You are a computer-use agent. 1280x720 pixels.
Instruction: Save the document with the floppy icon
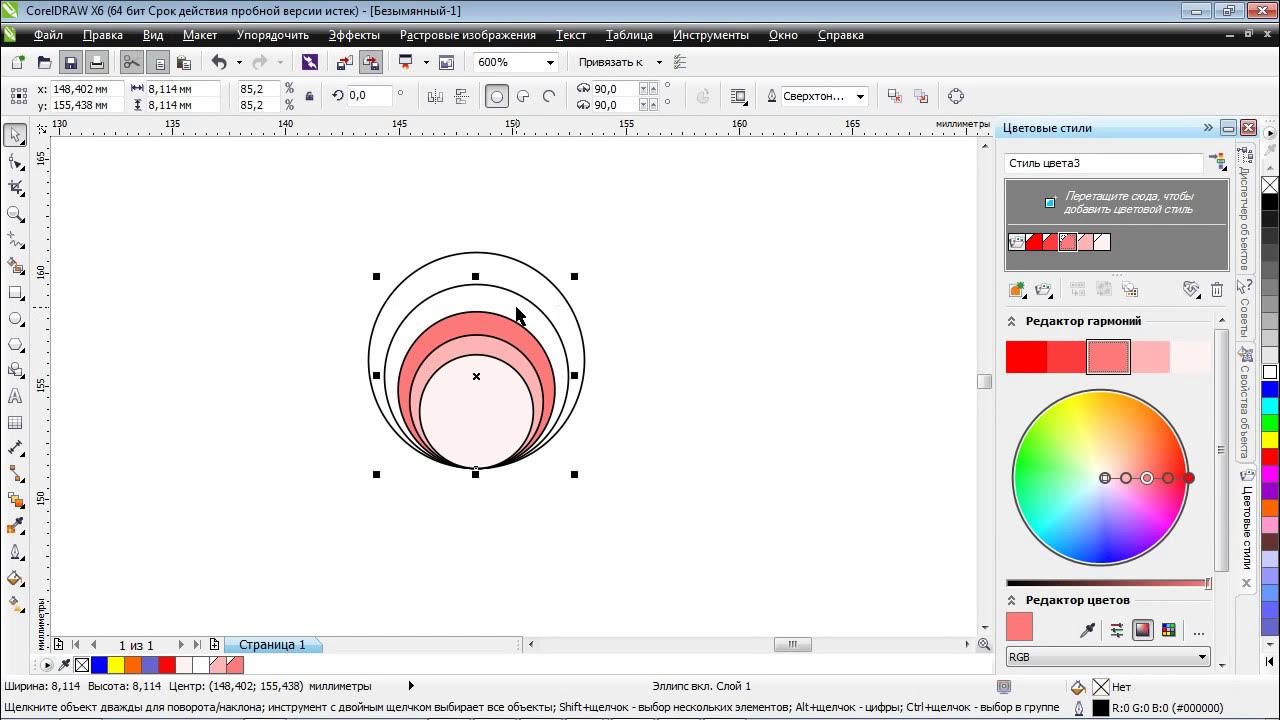coord(70,62)
